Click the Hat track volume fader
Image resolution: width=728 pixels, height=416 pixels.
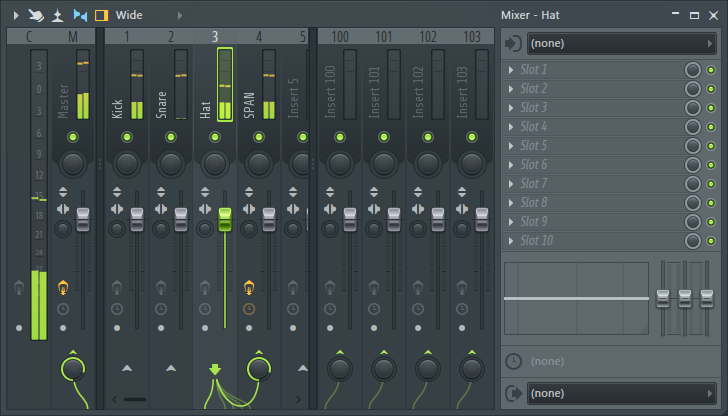(225, 220)
